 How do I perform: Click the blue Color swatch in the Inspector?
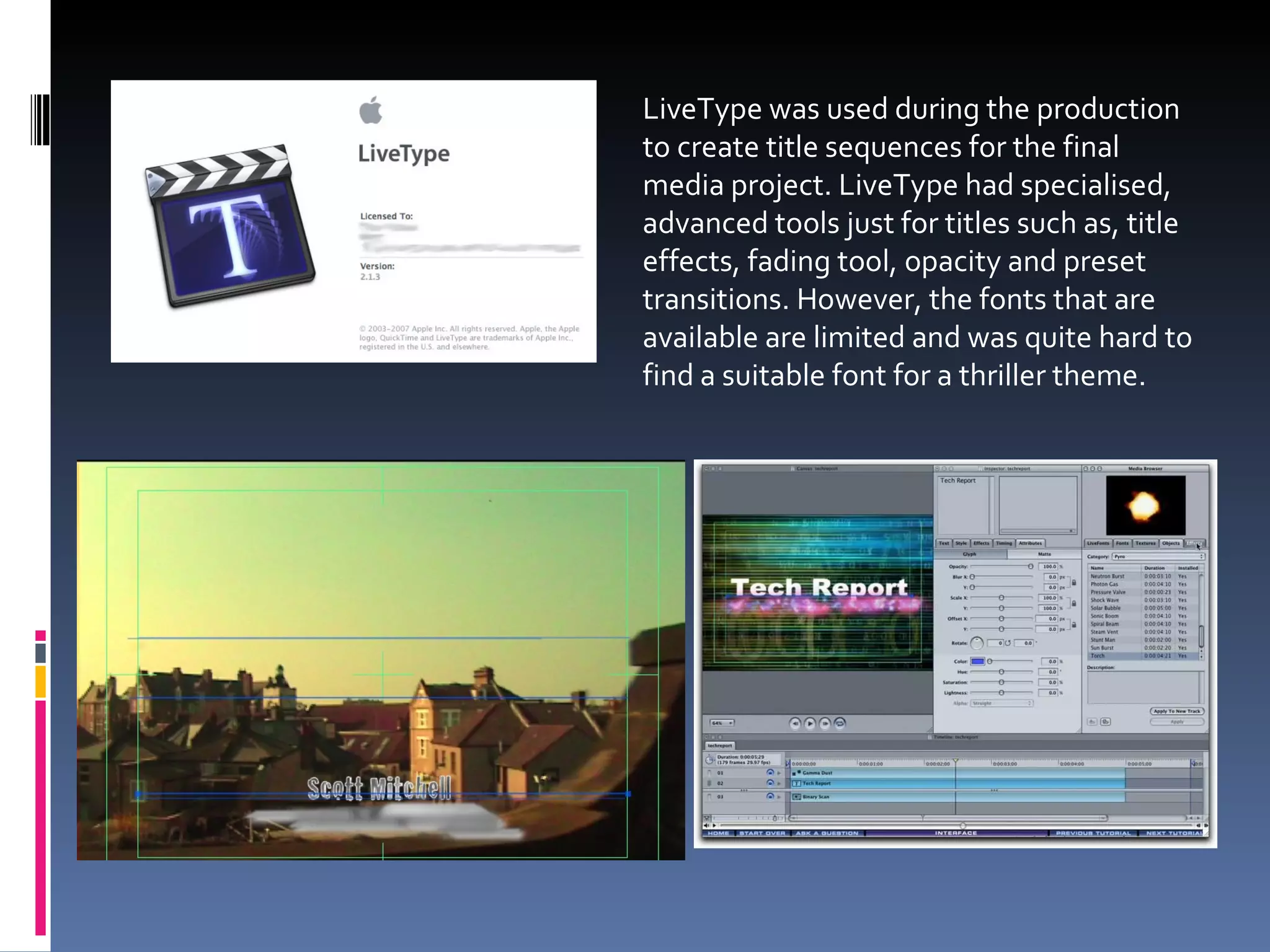(x=977, y=661)
